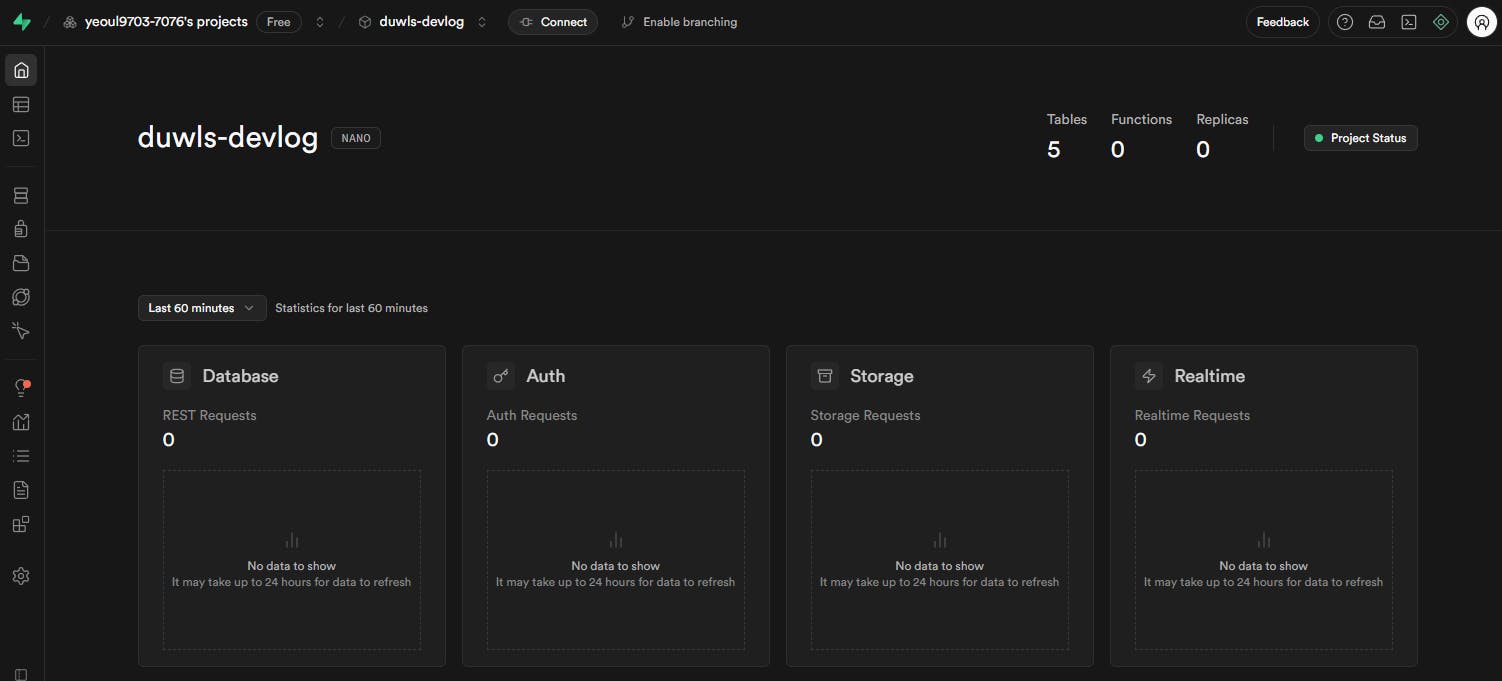Open the inline SQL editor icon in header
1502x681 pixels.
pos(1409,22)
